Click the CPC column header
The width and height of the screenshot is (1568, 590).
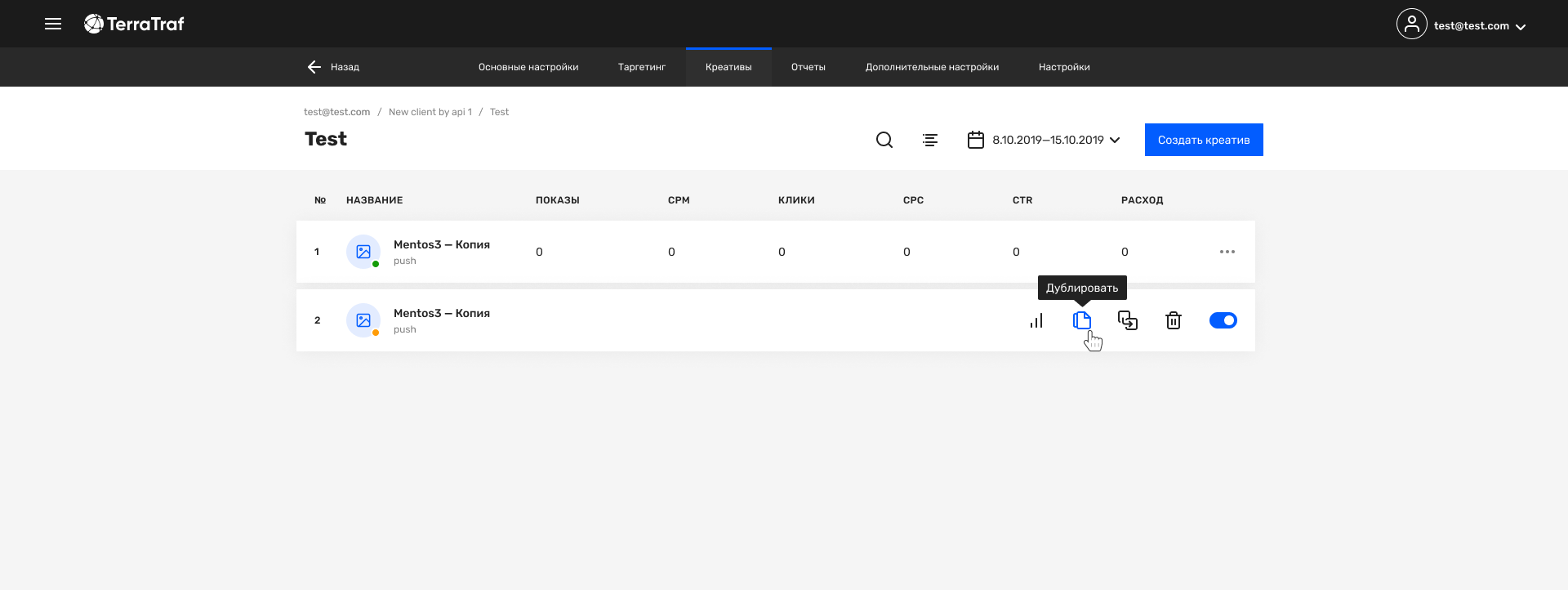coord(913,200)
